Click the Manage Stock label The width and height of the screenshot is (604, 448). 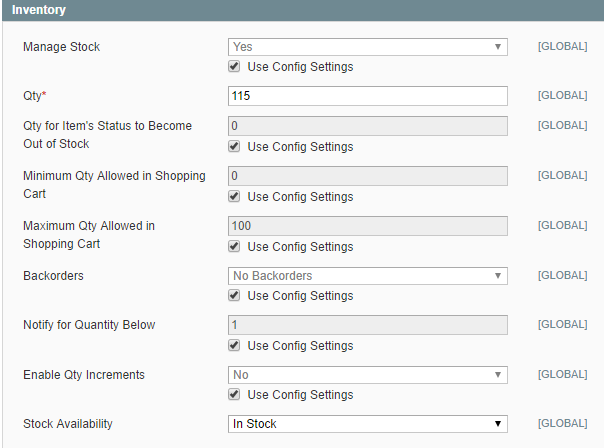click(62, 47)
